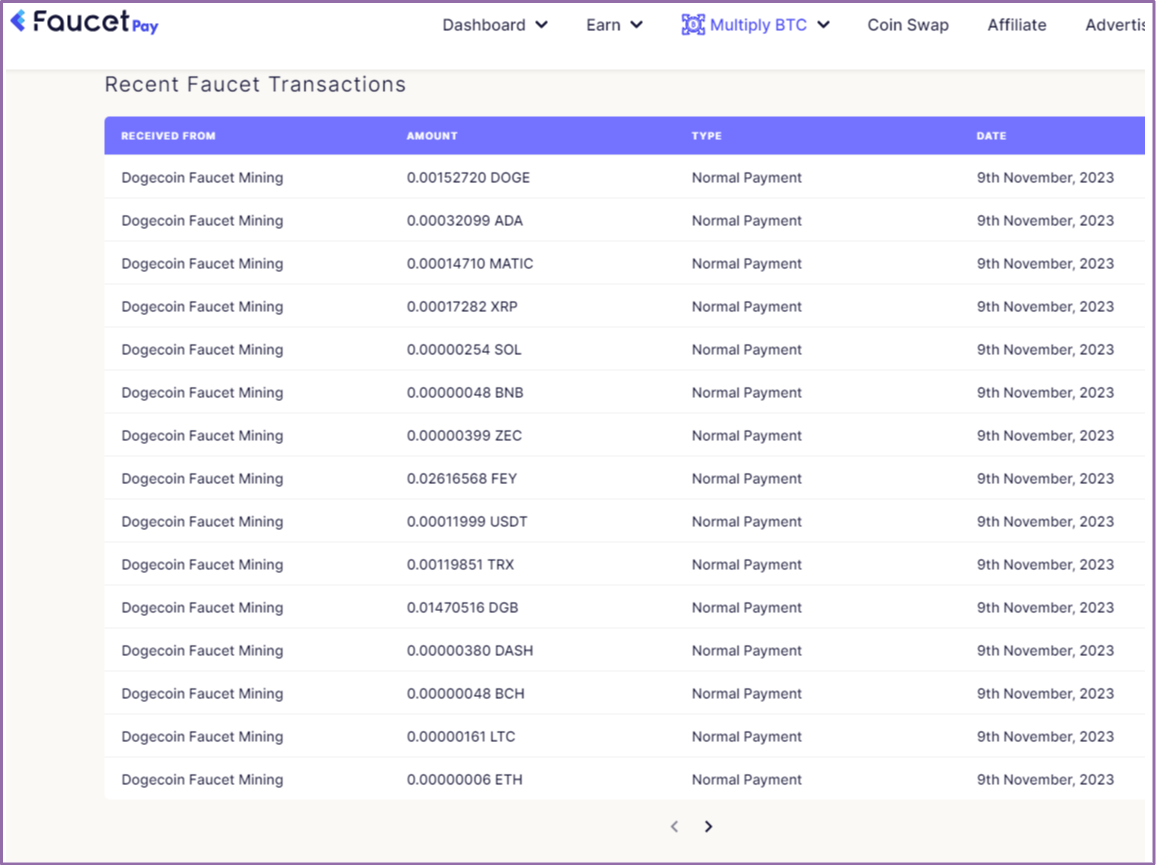Screen dimensions: 1156x865
Task: Click the date in the DOGE row
Action: coord(1045,178)
